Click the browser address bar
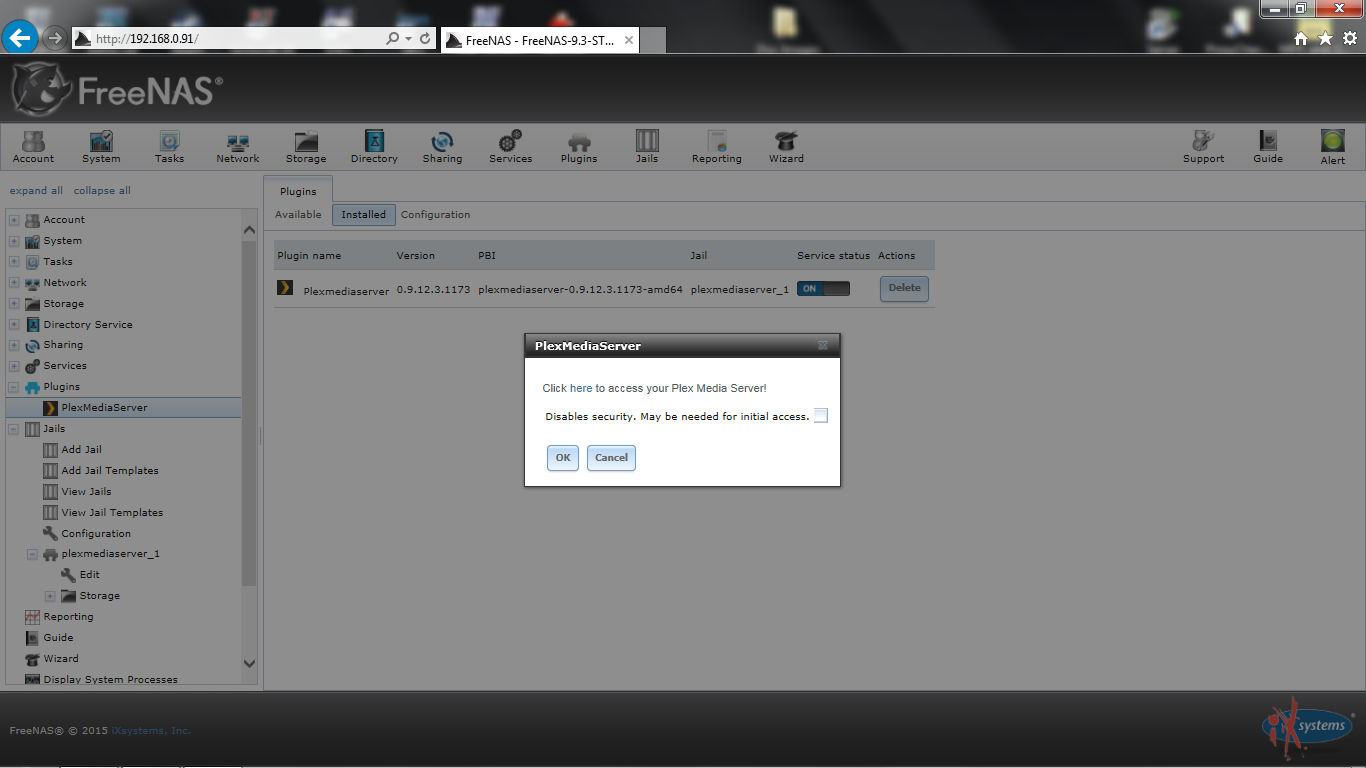This screenshot has width=1366, height=768. pos(235,39)
